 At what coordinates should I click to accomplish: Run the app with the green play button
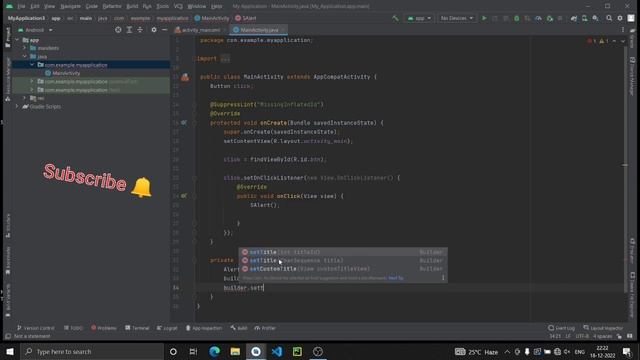(484, 18)
